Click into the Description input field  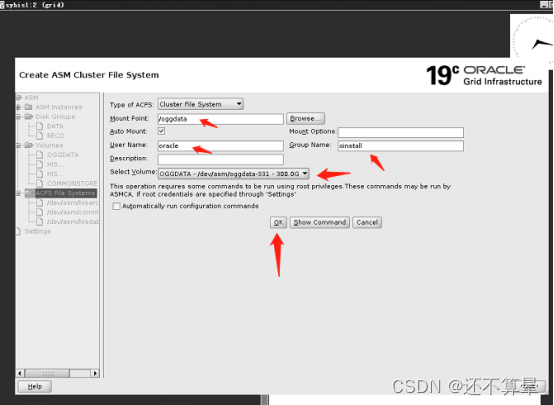[x=220, y=159]
